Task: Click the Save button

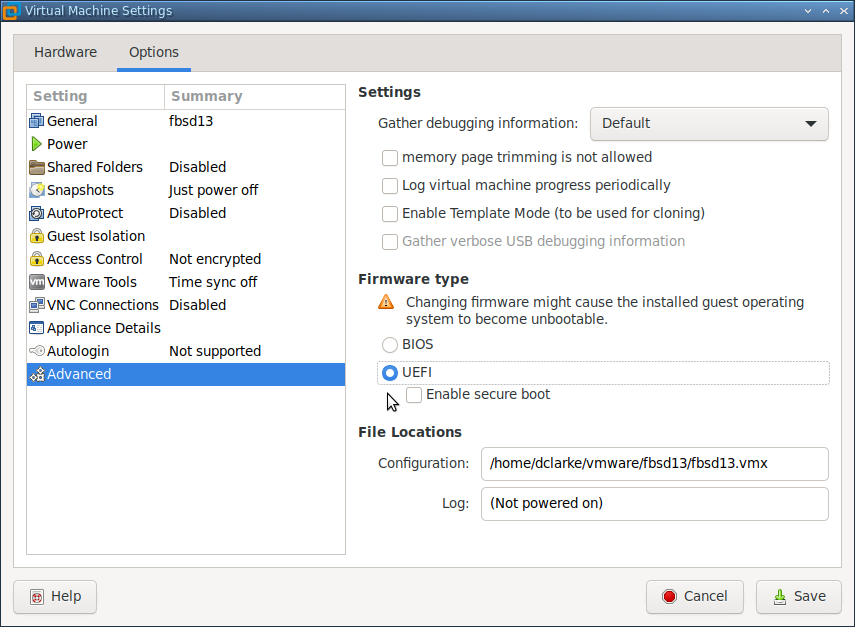Action: (x=799, y=597)
